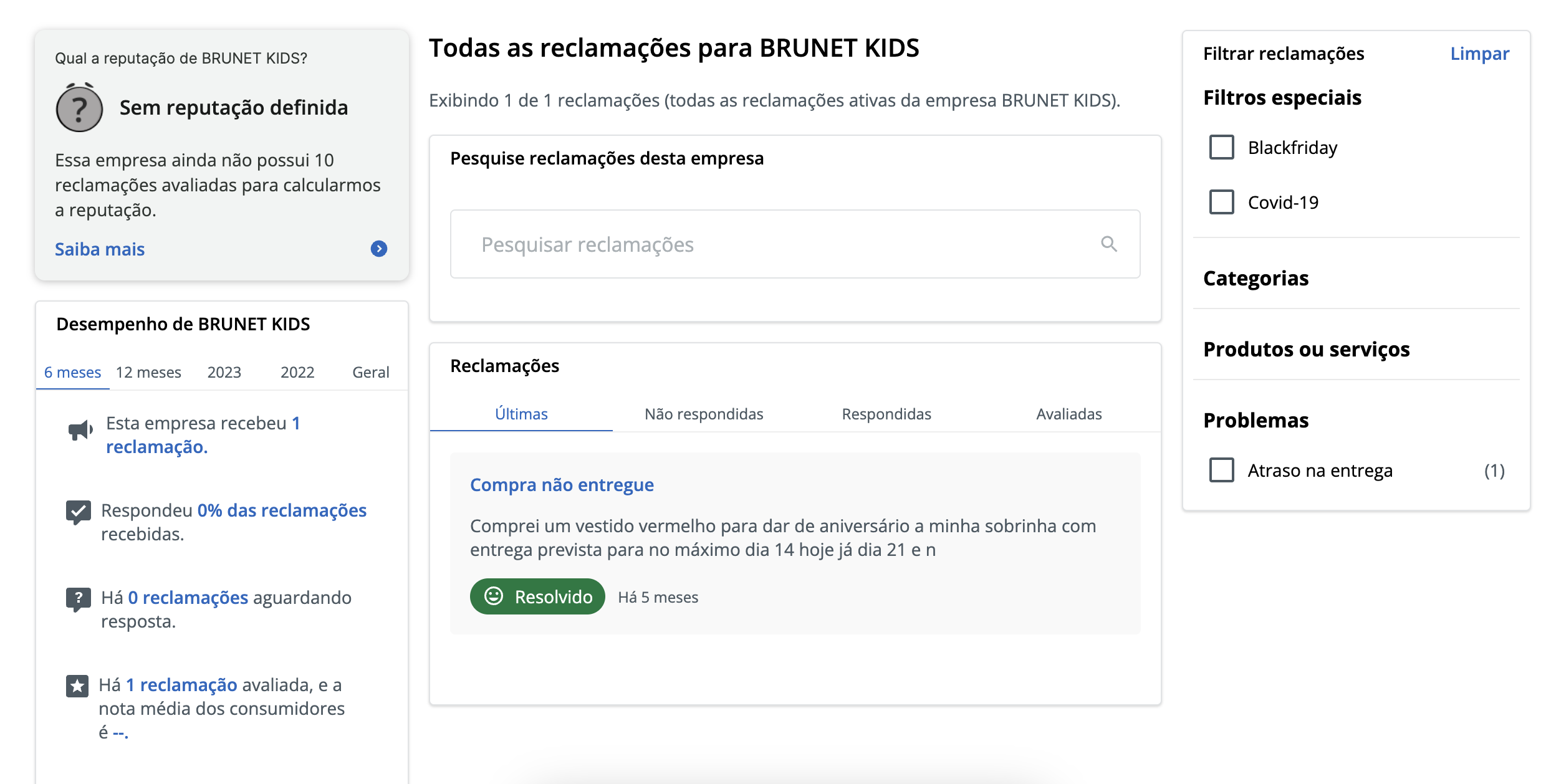Screen dimensions: 1546x784
Task: Click Limpar to clear filters
Action: click(1479, 54)
